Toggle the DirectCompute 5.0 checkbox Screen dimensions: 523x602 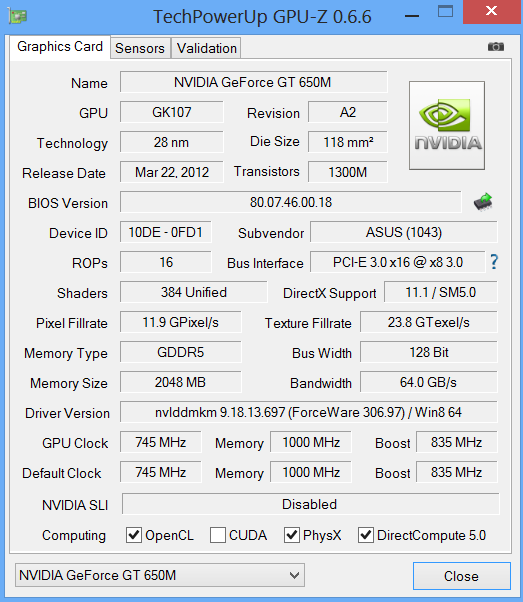point(366,535)
